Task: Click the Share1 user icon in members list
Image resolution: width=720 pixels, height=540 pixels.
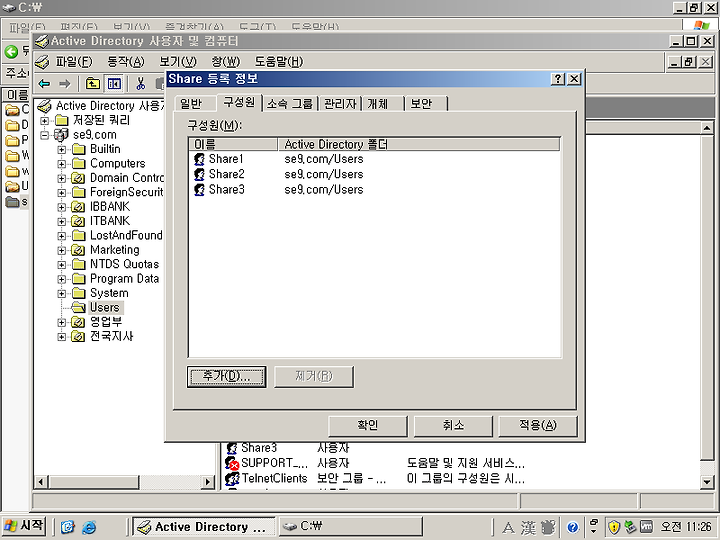Action: click(199, 159)
